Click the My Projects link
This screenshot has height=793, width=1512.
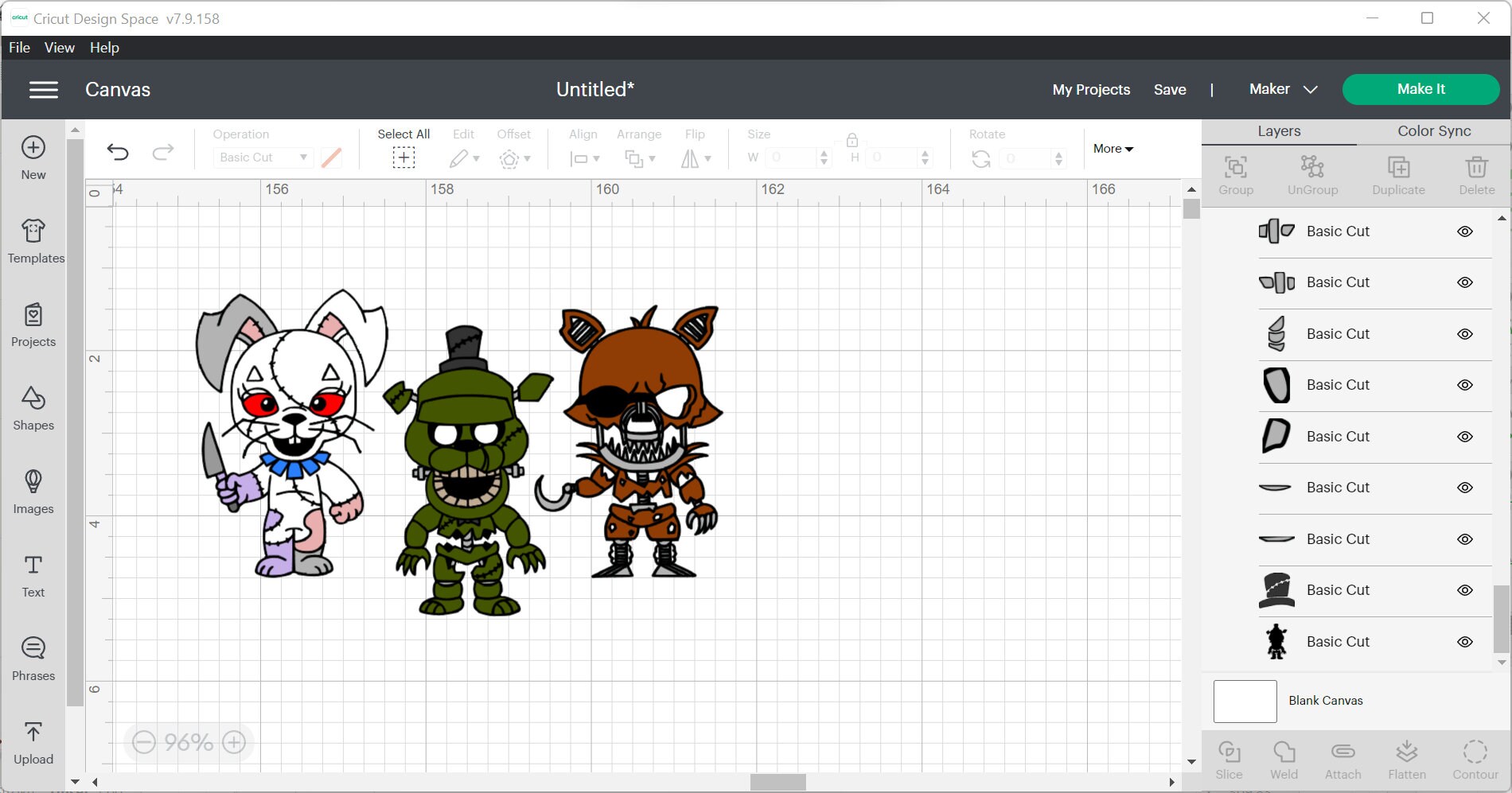1091,89
